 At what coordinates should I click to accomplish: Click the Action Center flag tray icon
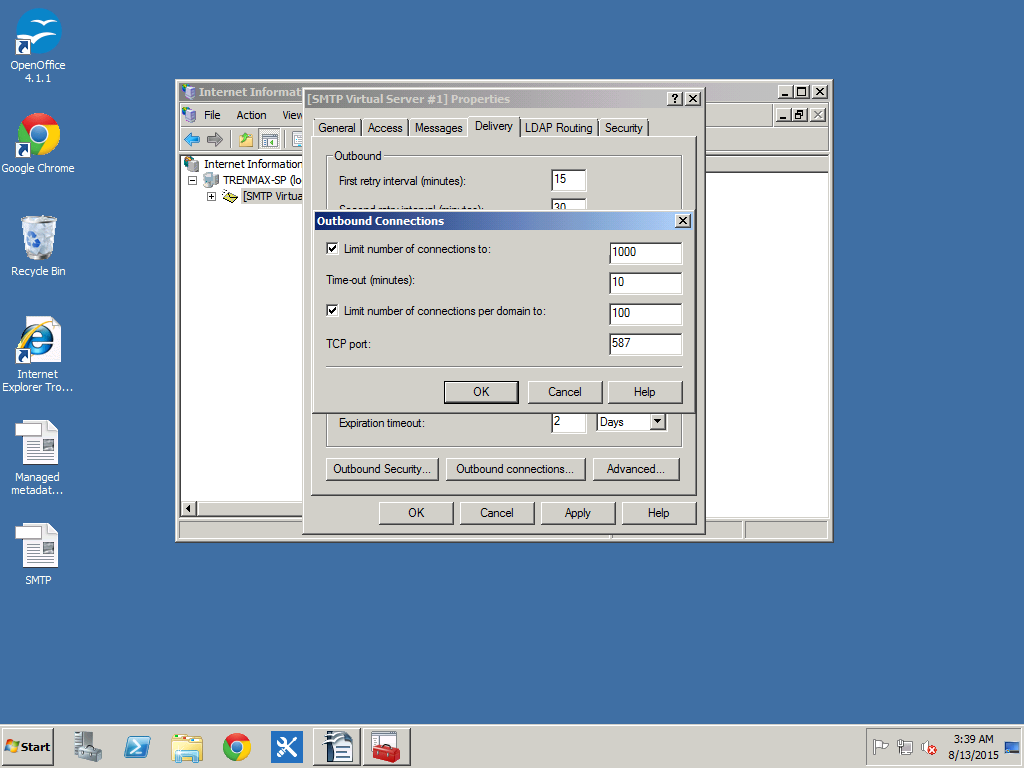click(880, 746)
